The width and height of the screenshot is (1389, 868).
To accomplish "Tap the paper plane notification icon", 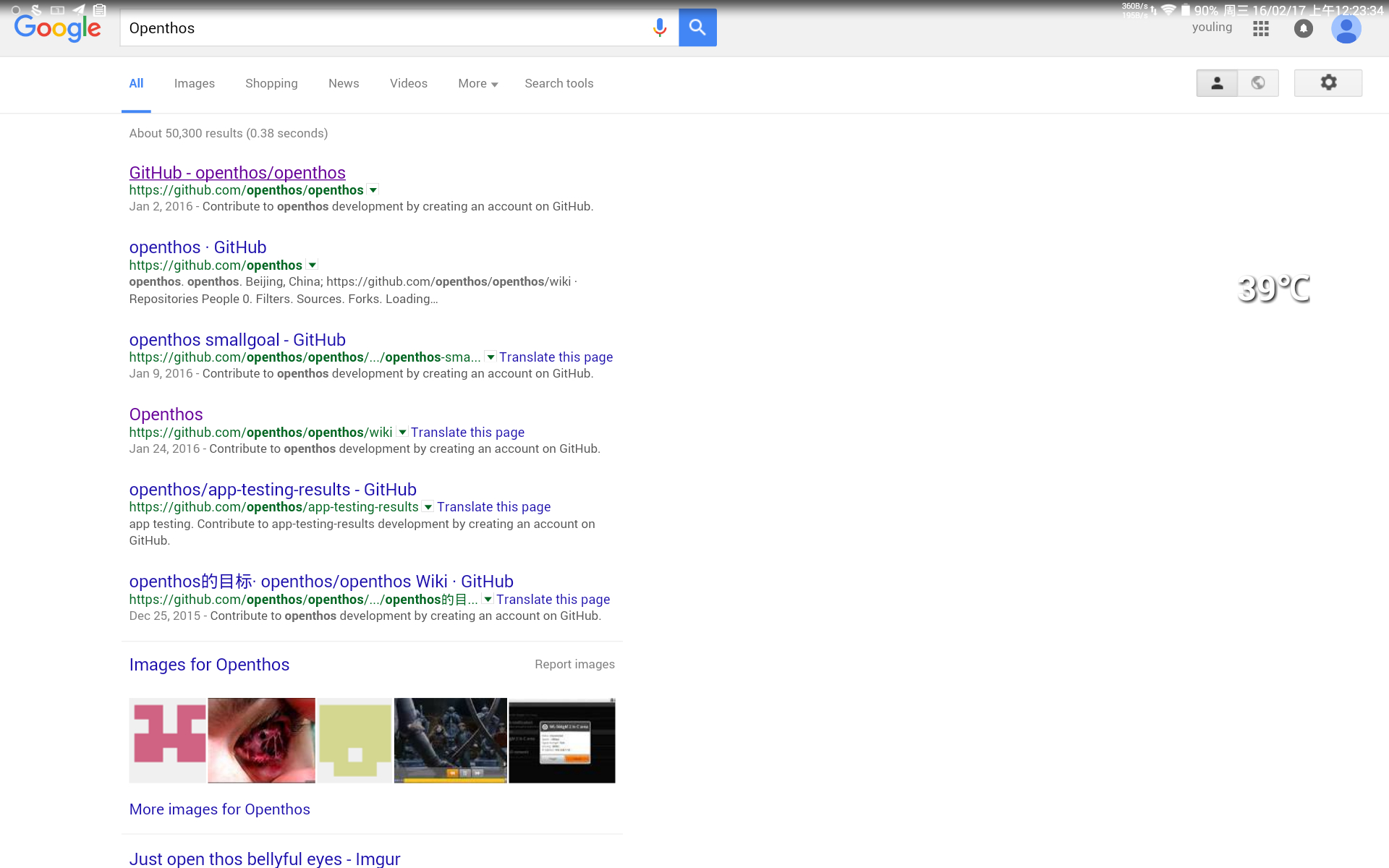I will (79, 10).
